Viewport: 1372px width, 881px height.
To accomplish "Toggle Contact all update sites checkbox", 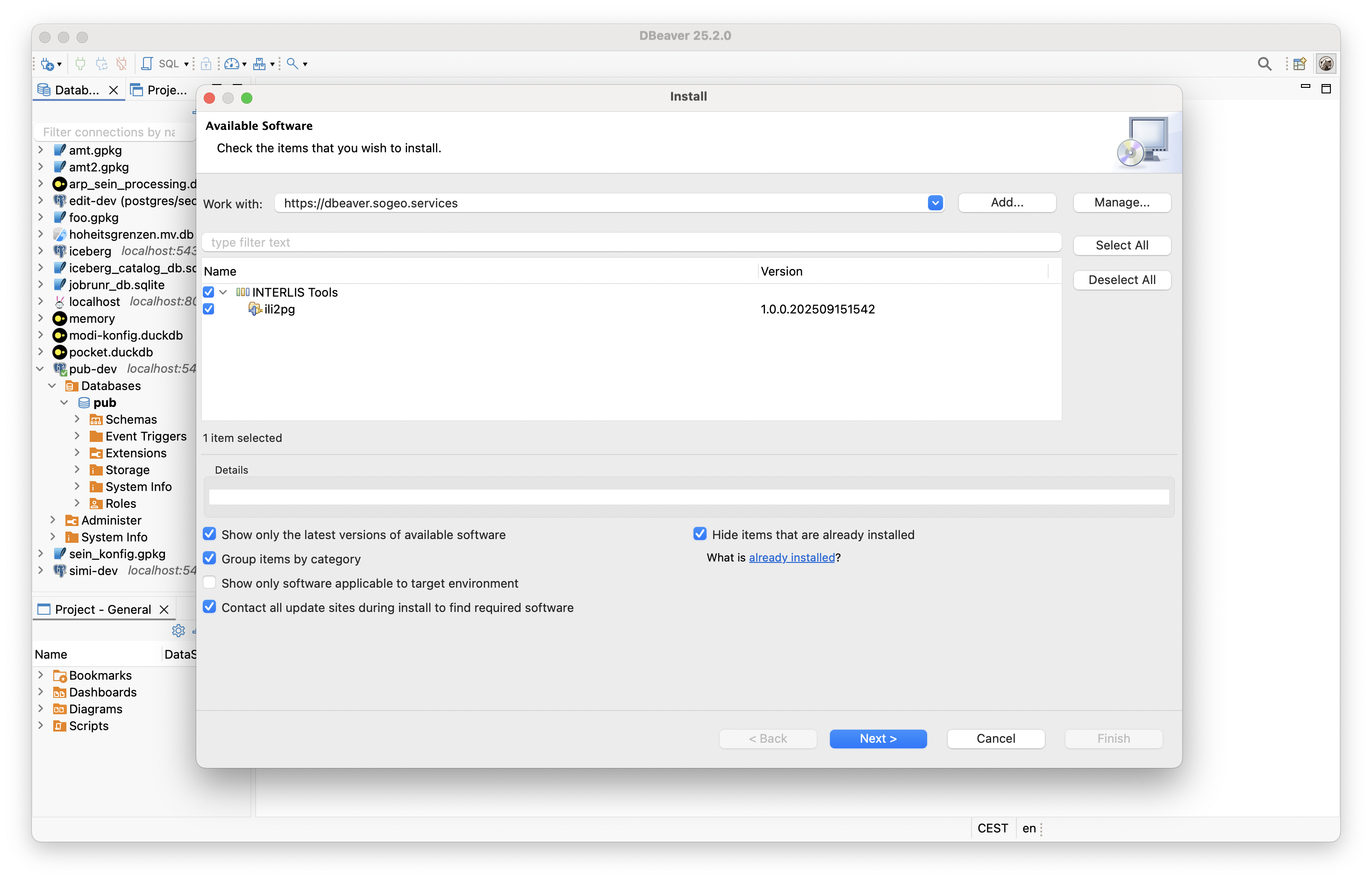I will coord(209,607).
